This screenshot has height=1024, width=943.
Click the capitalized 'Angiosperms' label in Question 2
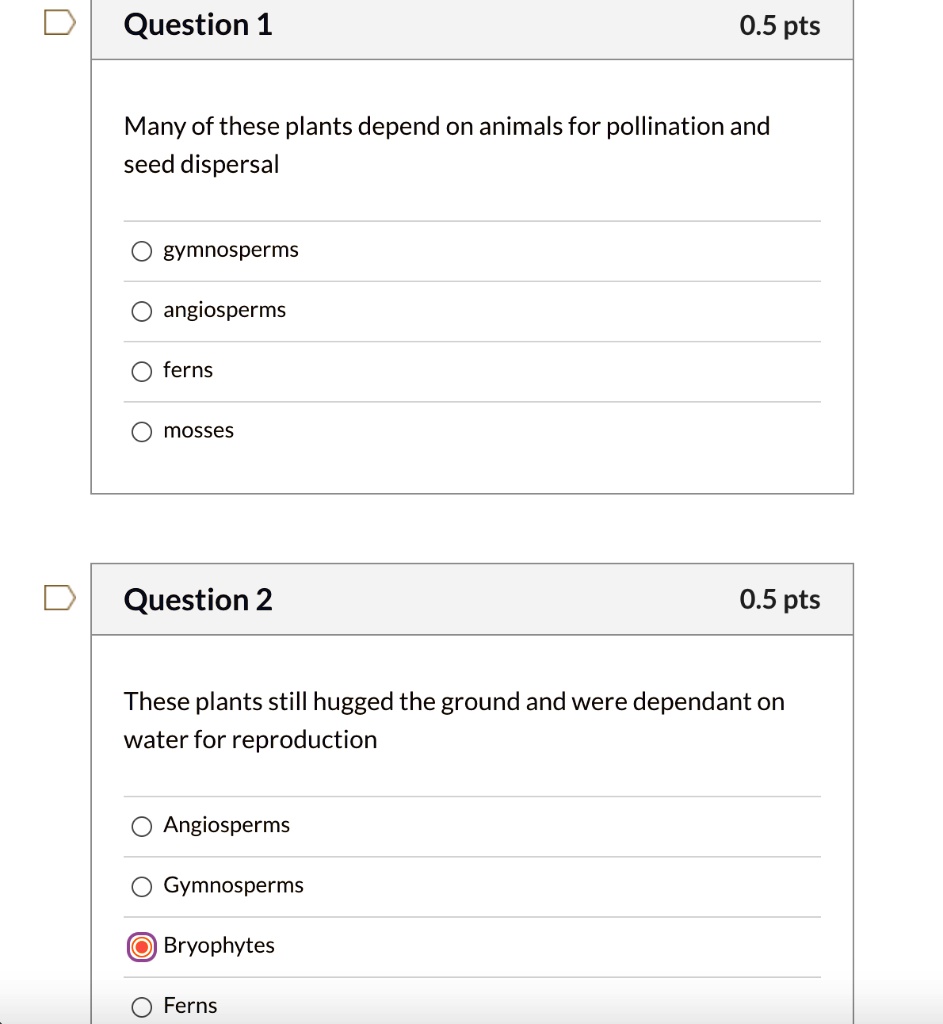point(227,825)
